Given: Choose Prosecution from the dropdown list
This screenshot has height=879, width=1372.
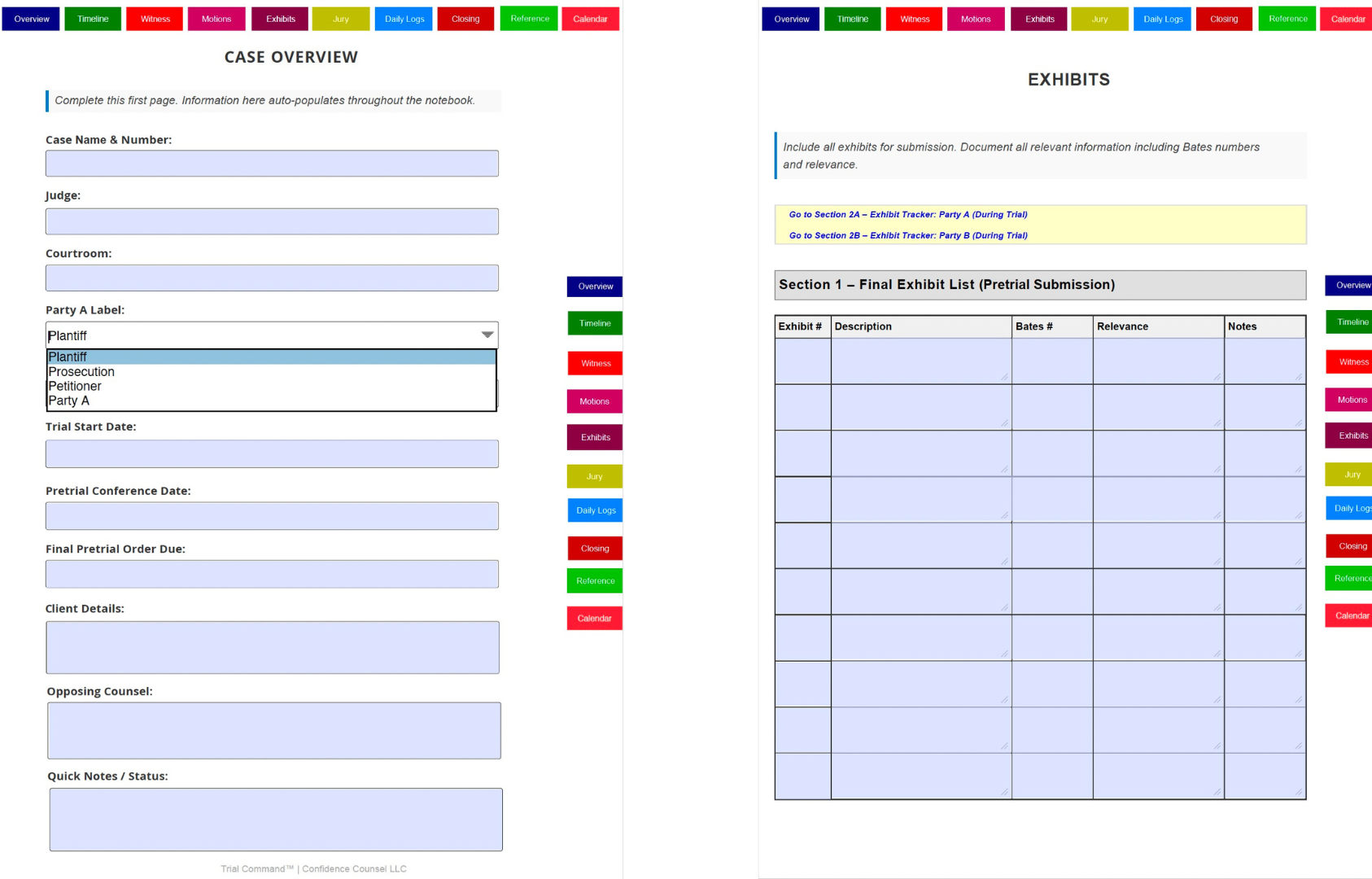Looking at the screenshot, I should (271, 372).
